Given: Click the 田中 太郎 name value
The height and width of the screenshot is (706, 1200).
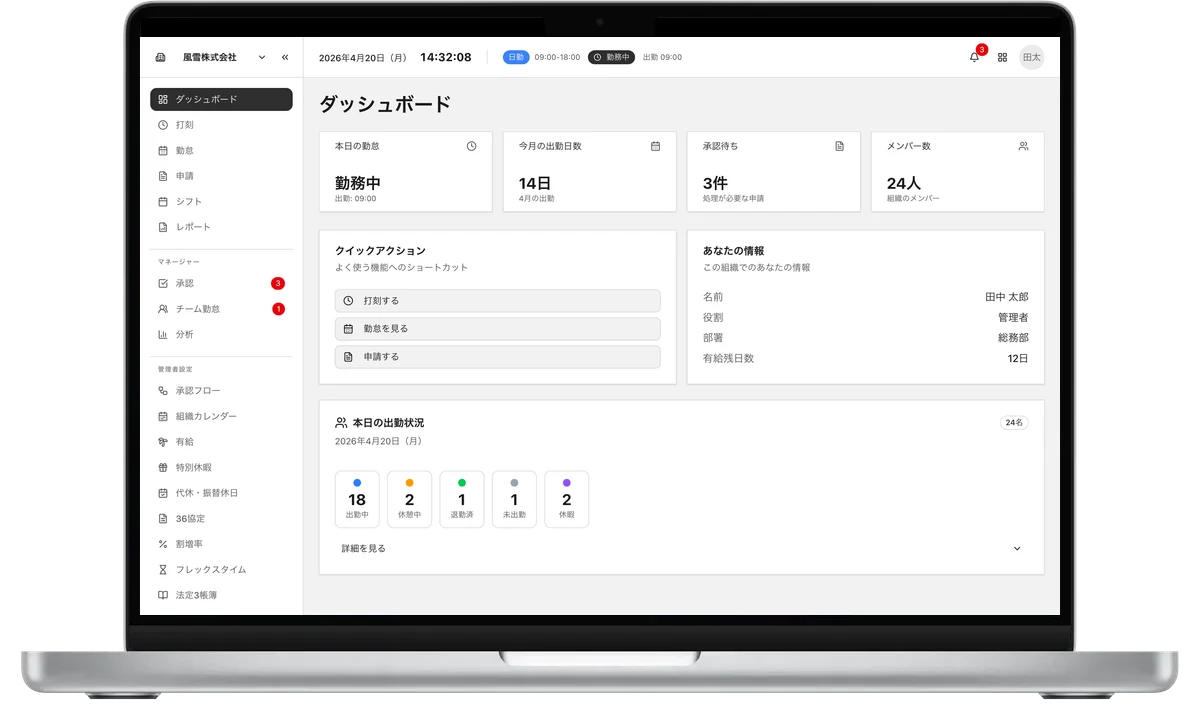Looking at the screenshot, I should point(1006,297).
